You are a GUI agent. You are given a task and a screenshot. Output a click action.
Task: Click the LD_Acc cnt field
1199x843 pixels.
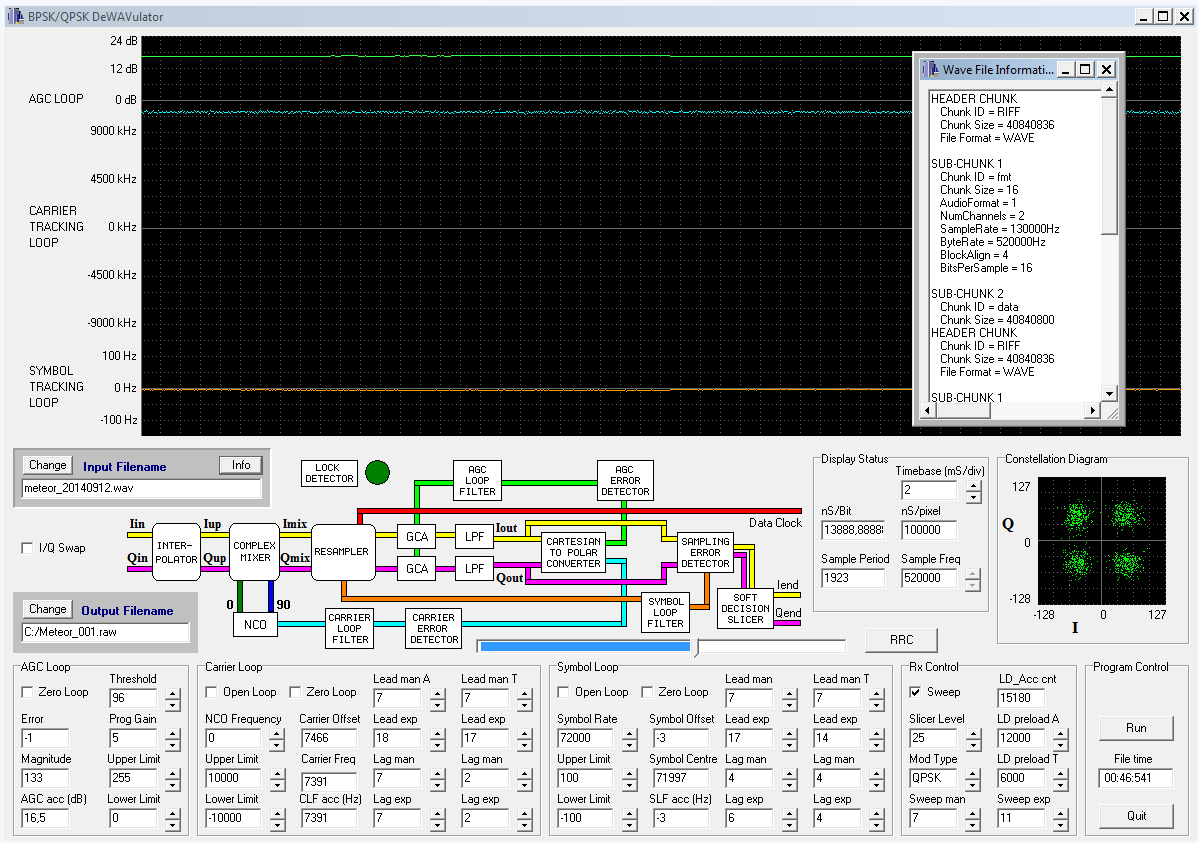point(1020,698)
